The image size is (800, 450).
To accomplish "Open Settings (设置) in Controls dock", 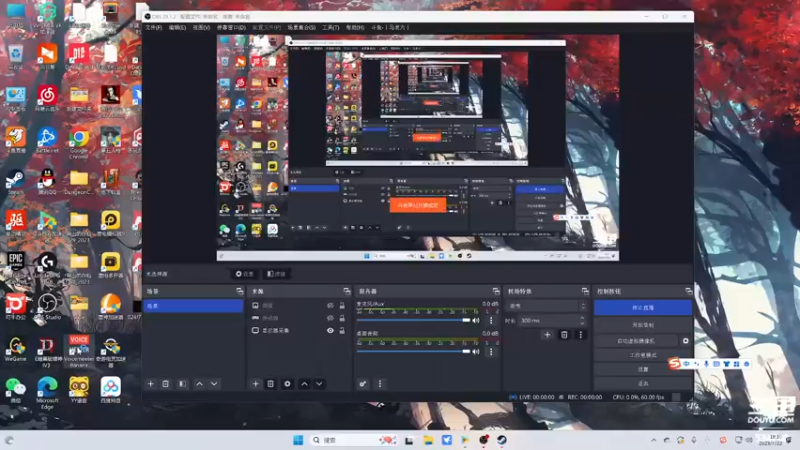I will pos(642,369).
